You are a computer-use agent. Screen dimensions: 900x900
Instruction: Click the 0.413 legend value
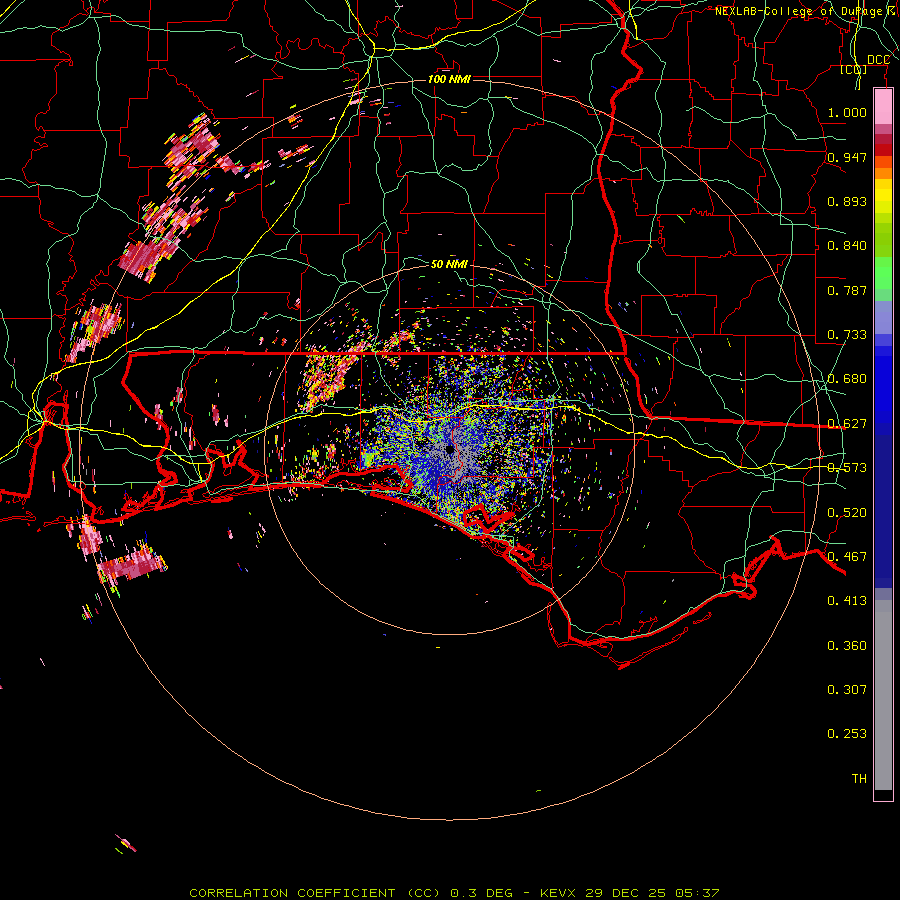click(847, 601)
